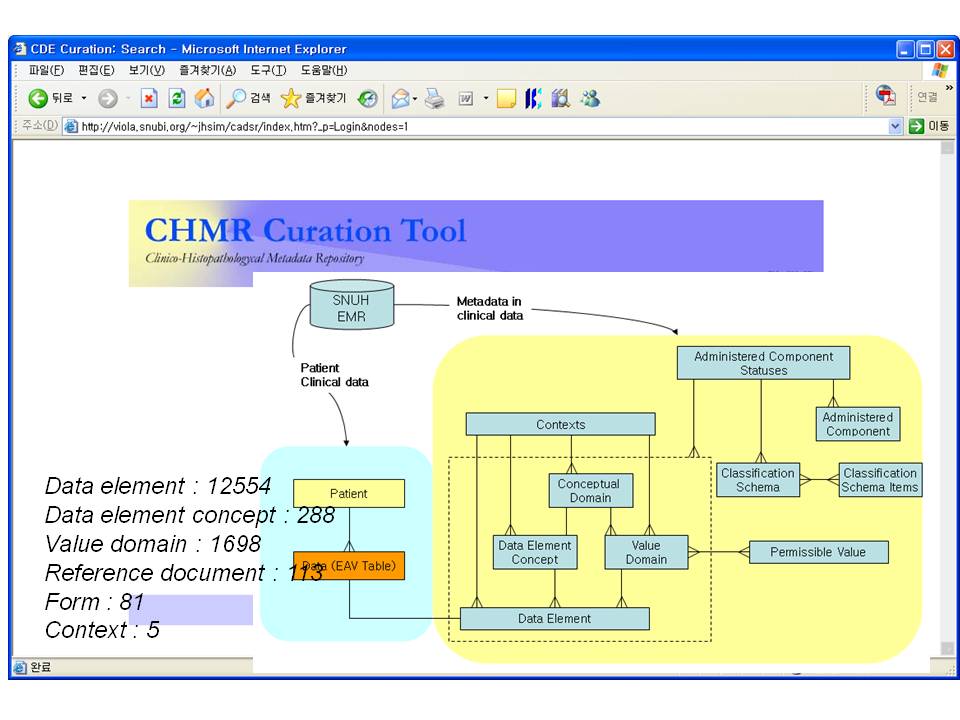Click the scrollbar up arrow

pos(947,148)
